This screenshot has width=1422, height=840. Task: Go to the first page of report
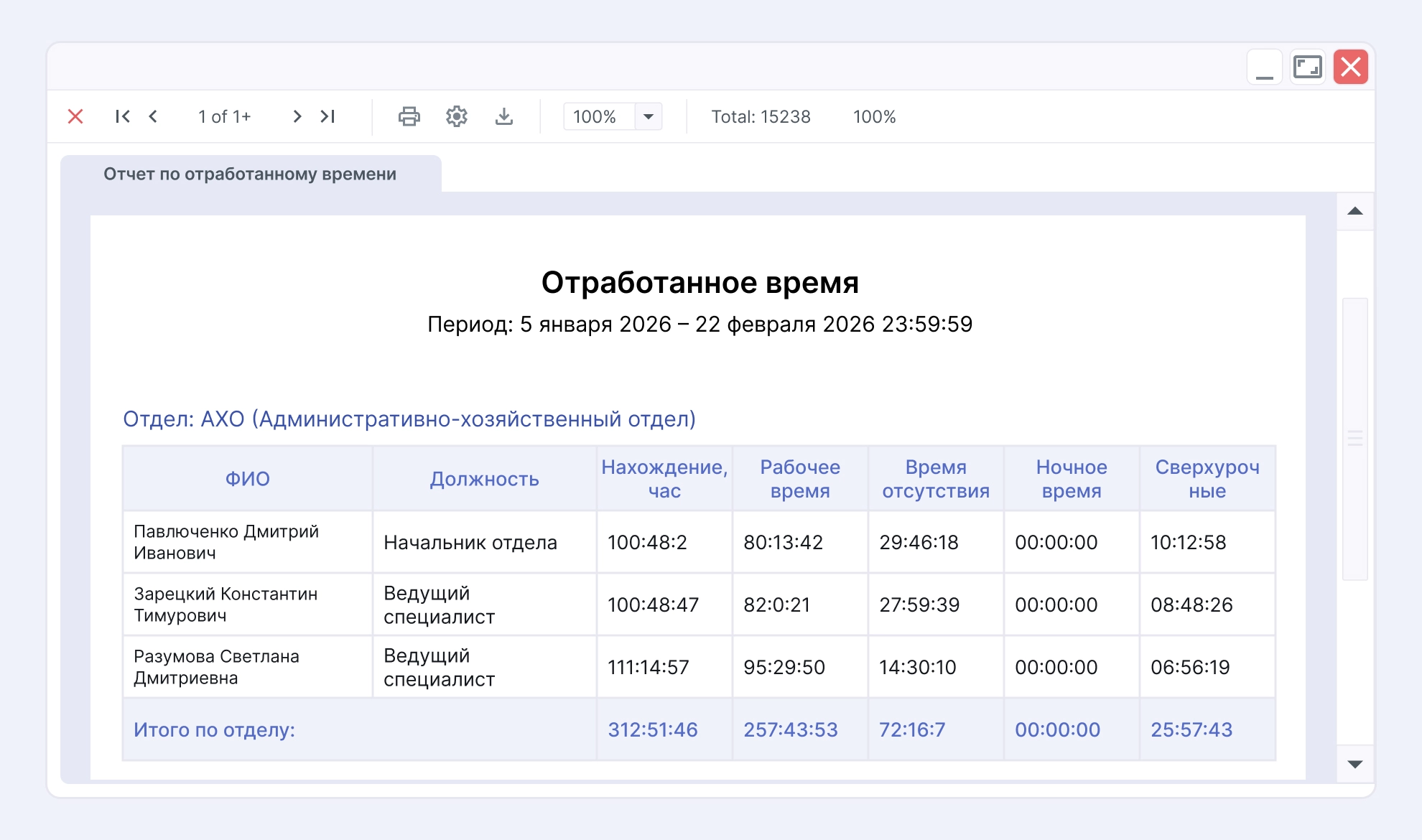point(123,116)
